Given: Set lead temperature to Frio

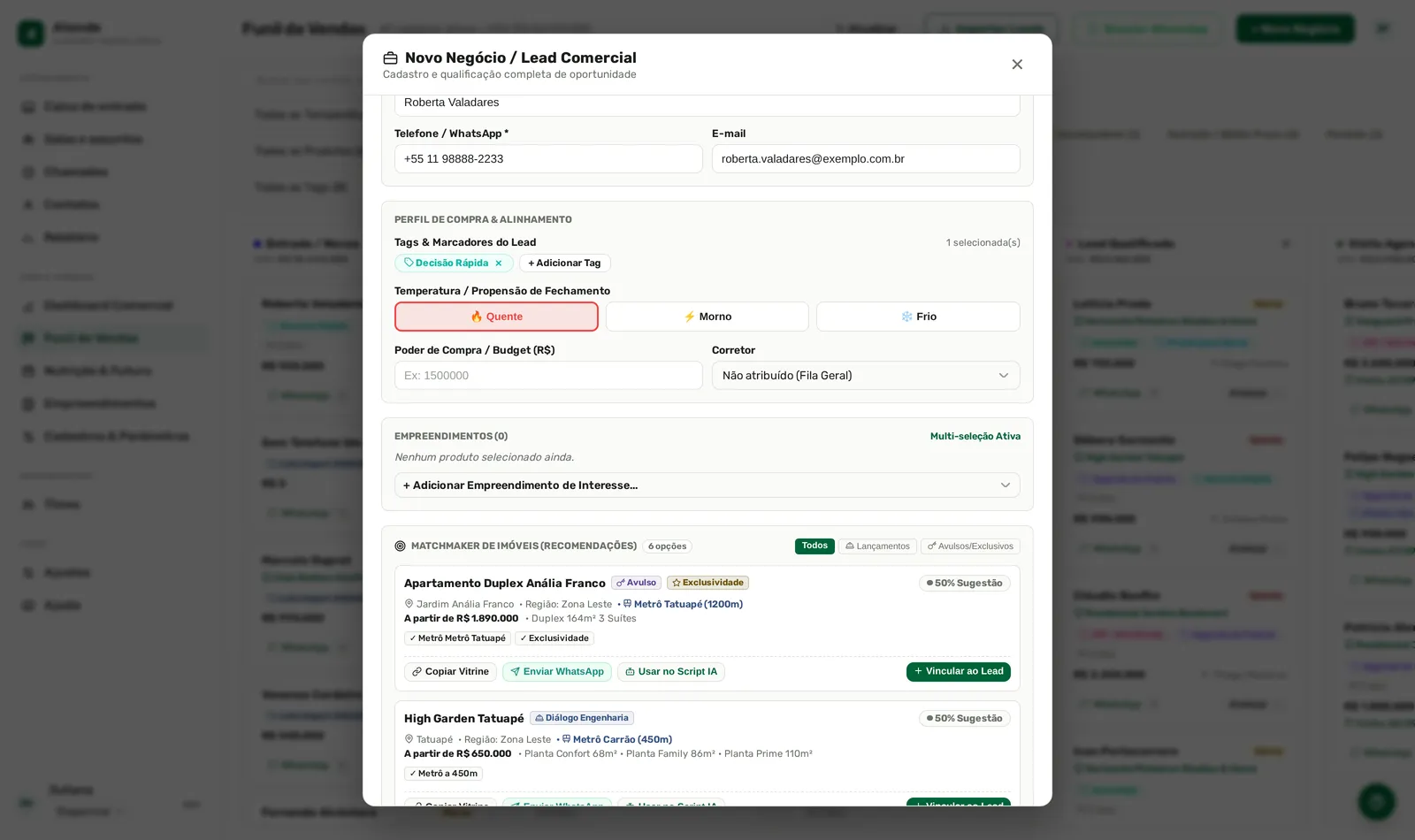Looking at the screenshot, I should [x=918, y=317].
